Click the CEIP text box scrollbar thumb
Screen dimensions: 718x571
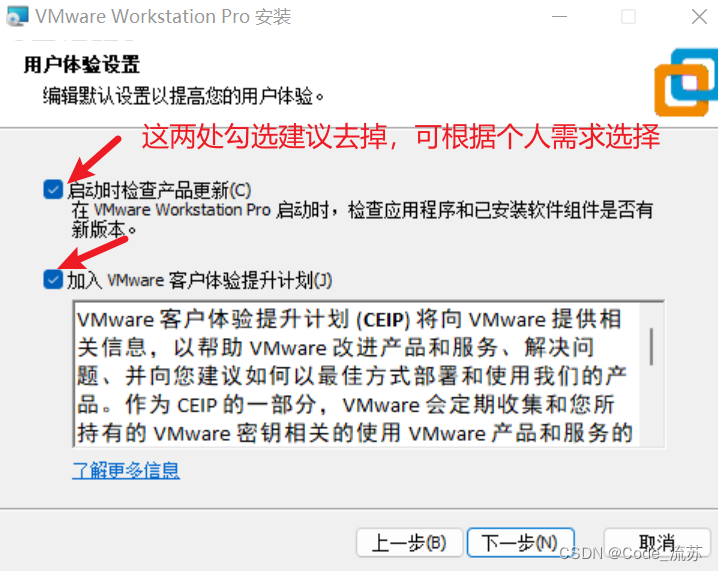pyautogui.click(x=651, y=346)
